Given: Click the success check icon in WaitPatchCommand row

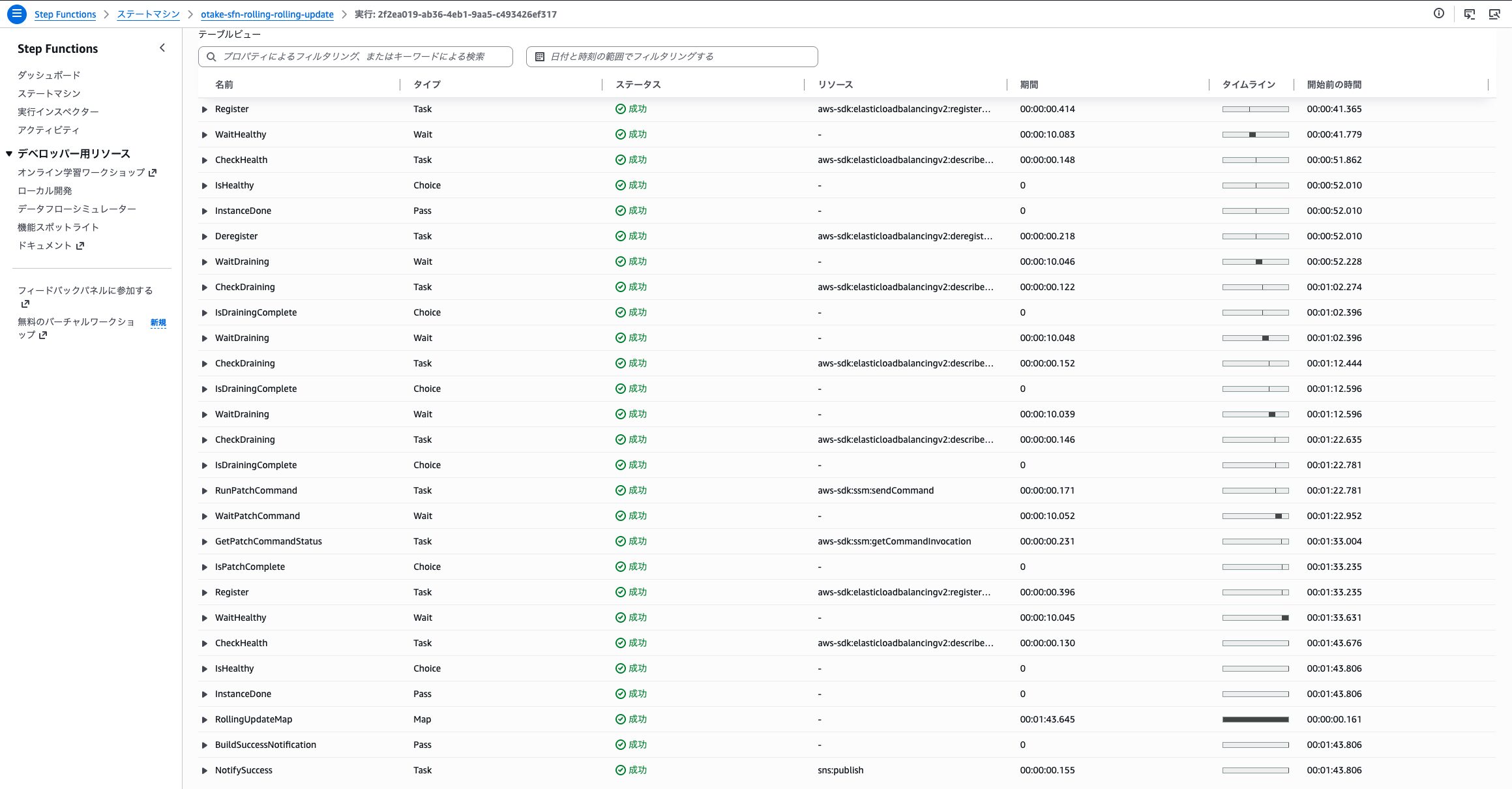Looking at the screenshot, I should pyautogui.click(x=621, y=516).
